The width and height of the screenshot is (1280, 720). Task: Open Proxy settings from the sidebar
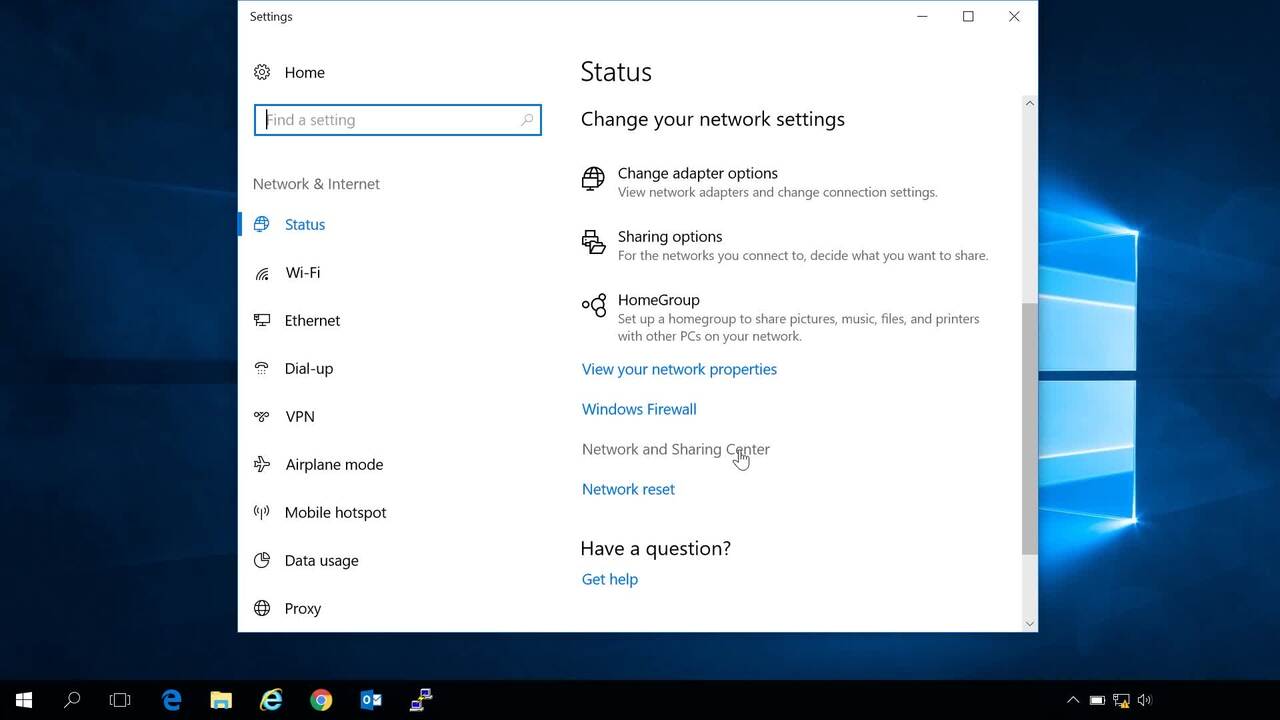(302, 609)
